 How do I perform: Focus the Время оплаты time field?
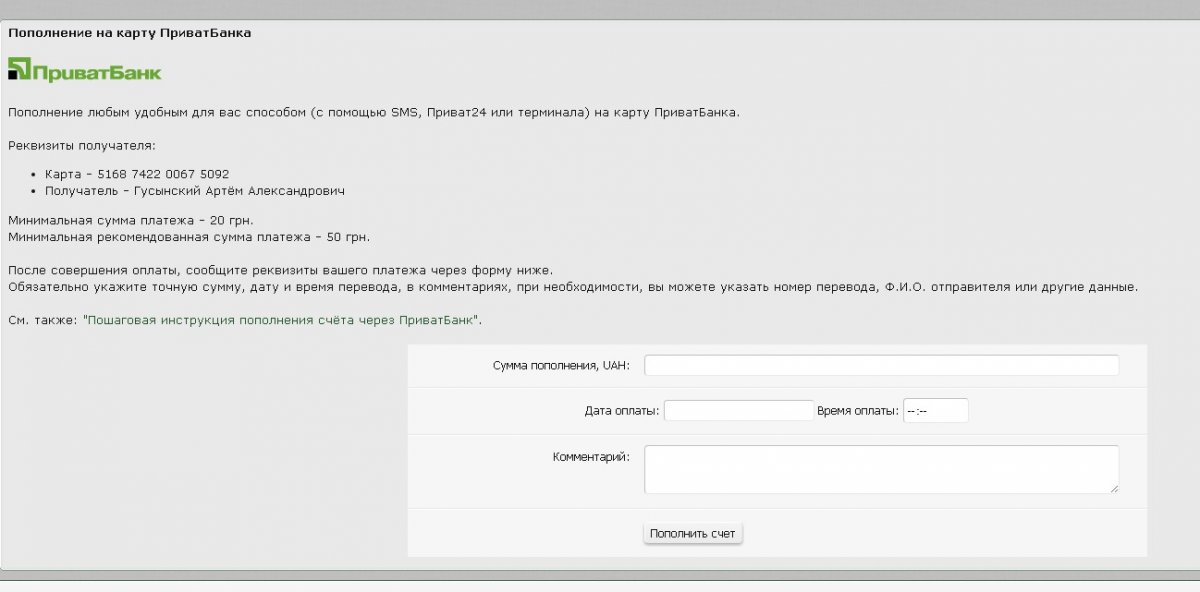(935, 411)
